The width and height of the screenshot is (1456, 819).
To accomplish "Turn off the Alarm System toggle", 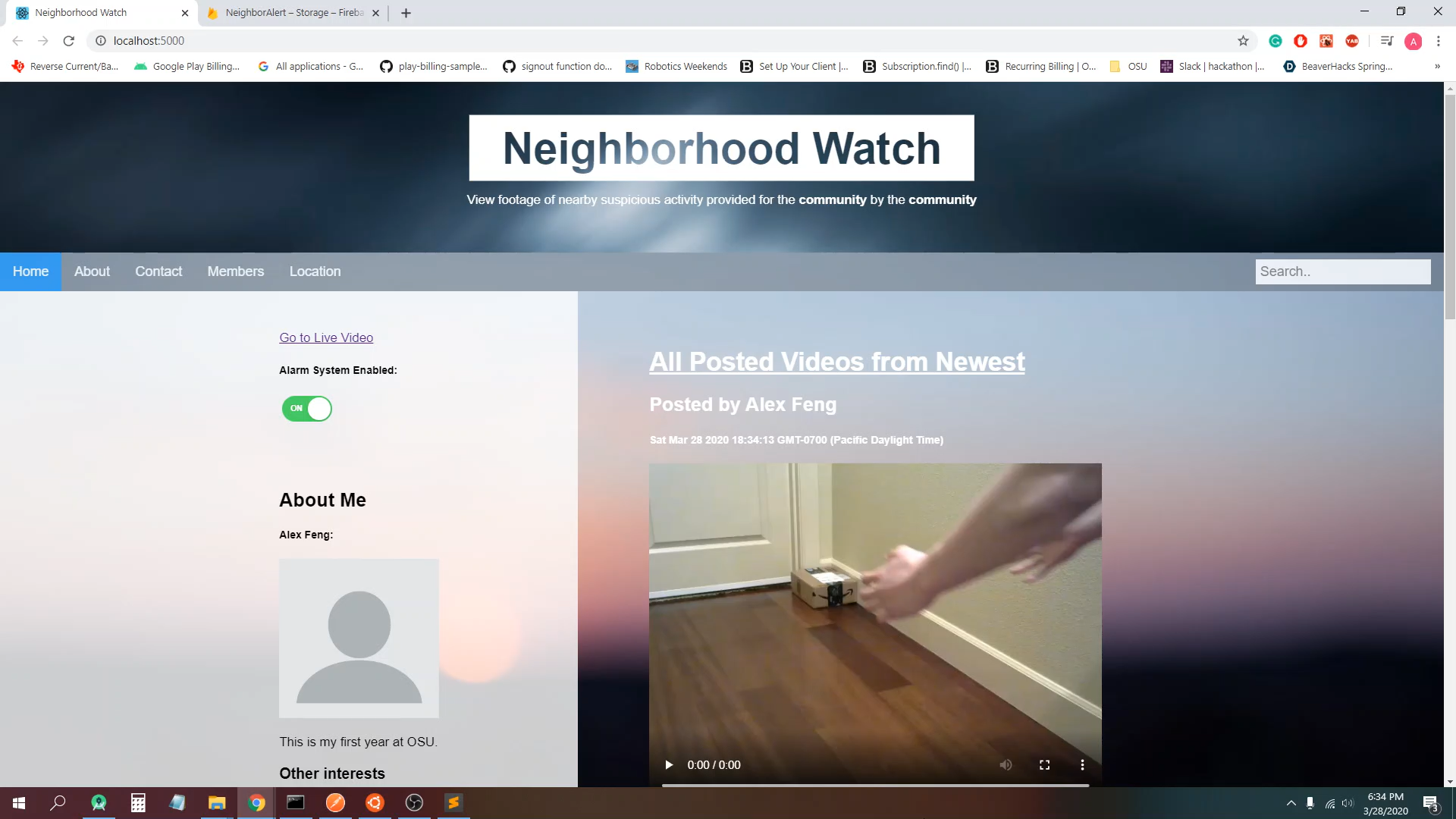I will click(x=307, y=408).
